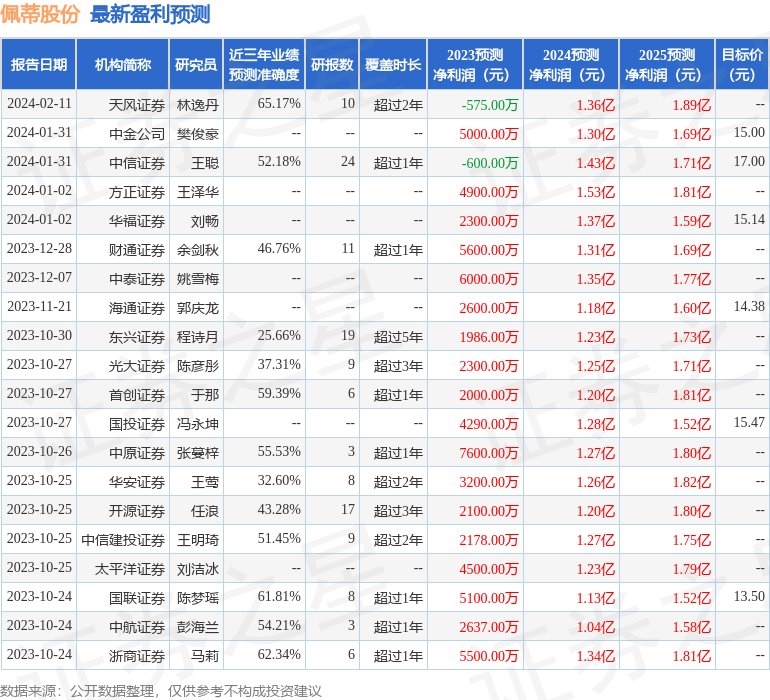This screenshot has height=700, width=770.
Task: Select the 研究员 column header
Action: 196,65
